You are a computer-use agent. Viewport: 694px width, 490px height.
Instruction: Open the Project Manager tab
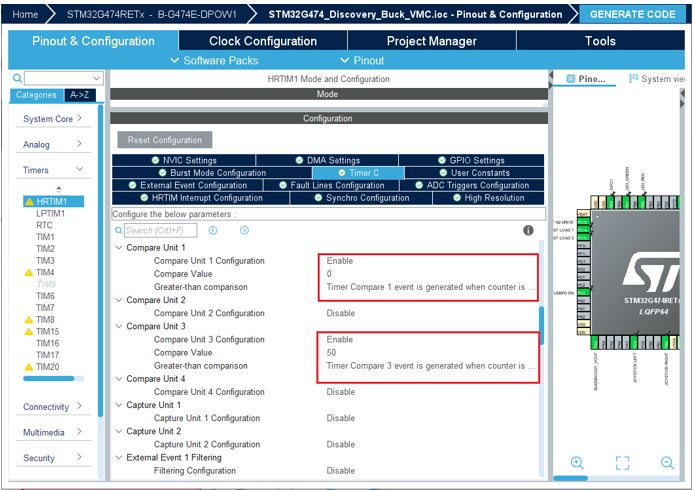432,41
